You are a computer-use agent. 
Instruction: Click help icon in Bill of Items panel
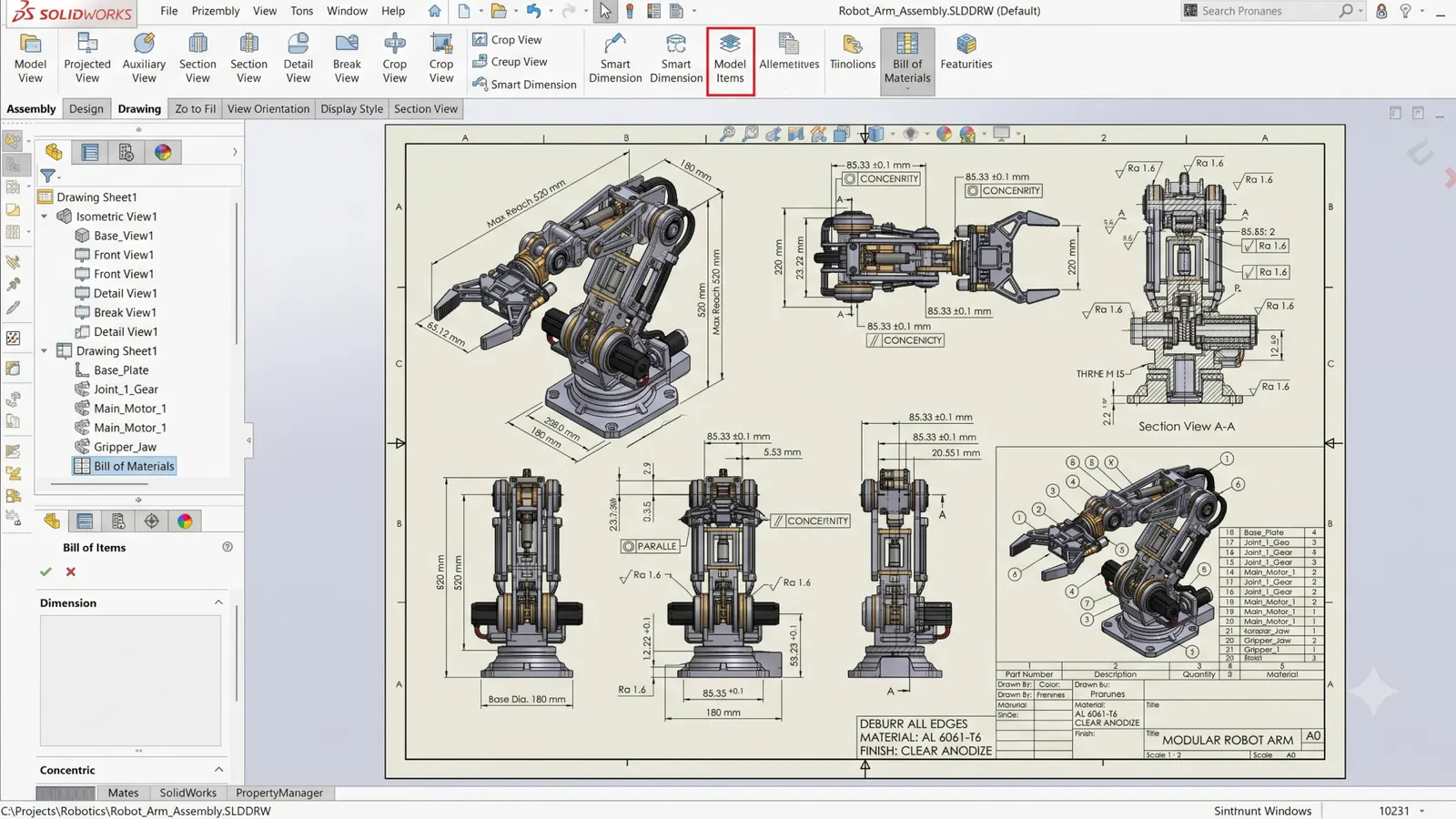227,547
